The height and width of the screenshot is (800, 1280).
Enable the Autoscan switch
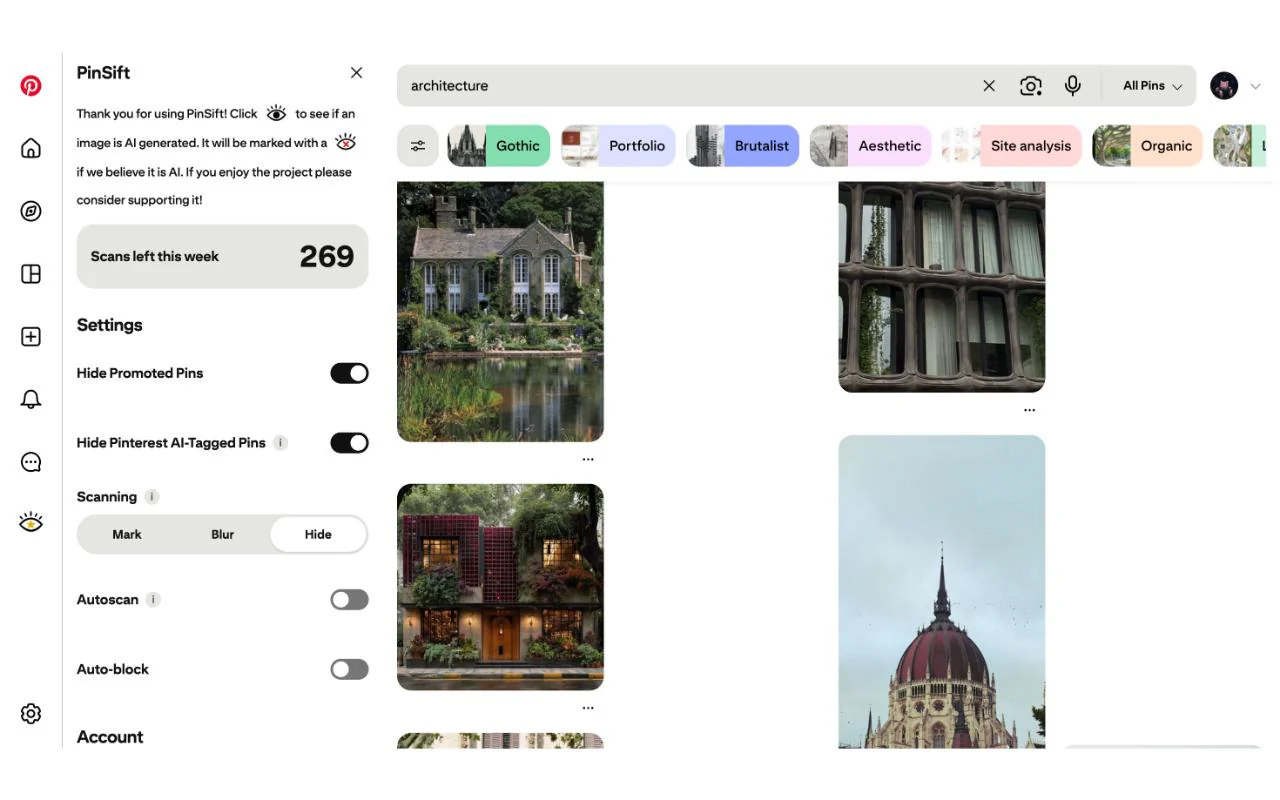tap(349, 600)
